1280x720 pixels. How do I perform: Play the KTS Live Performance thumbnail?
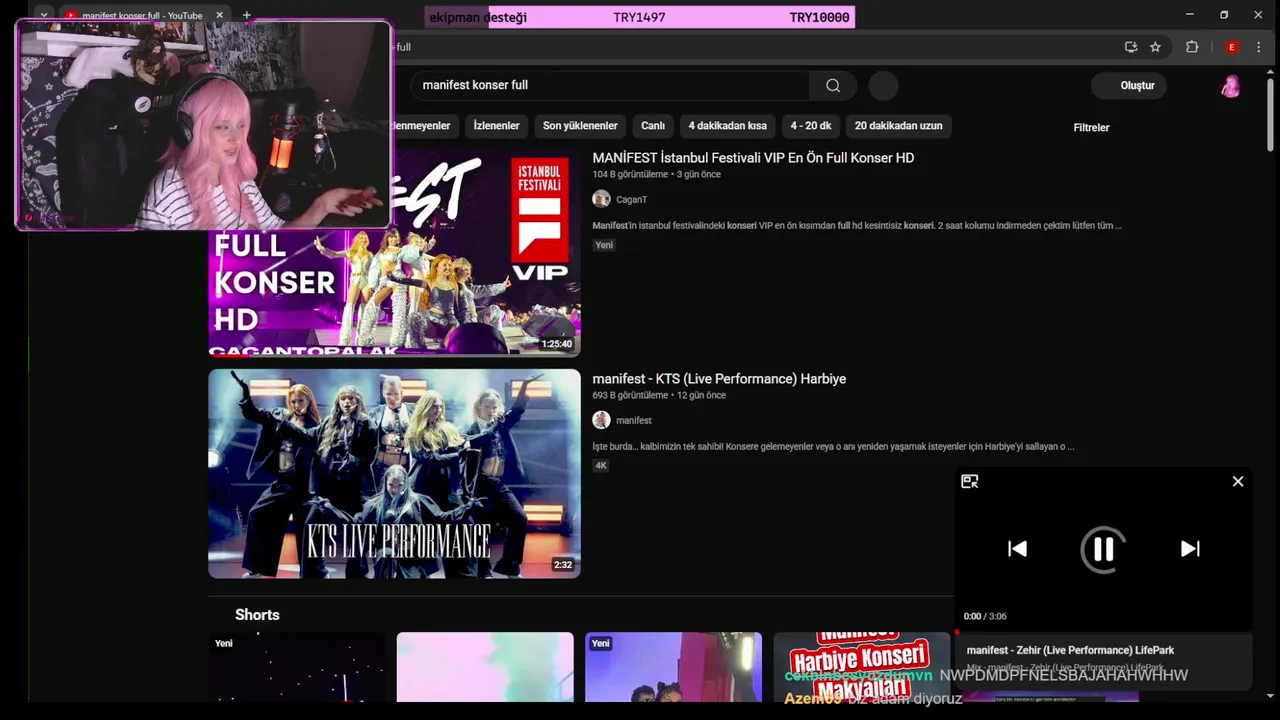394,473
